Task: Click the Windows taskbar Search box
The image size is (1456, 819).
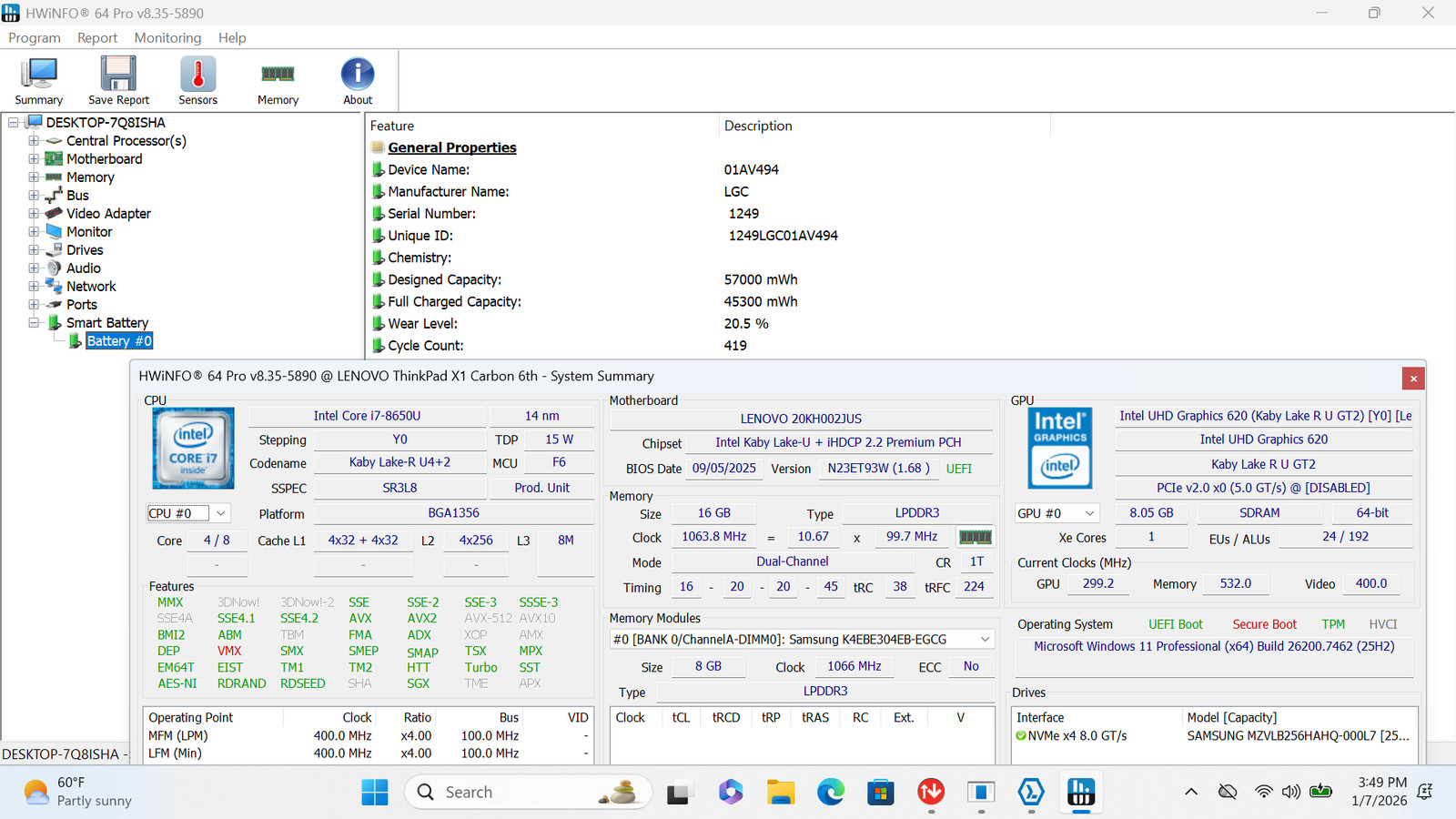Action: [528, 793]
